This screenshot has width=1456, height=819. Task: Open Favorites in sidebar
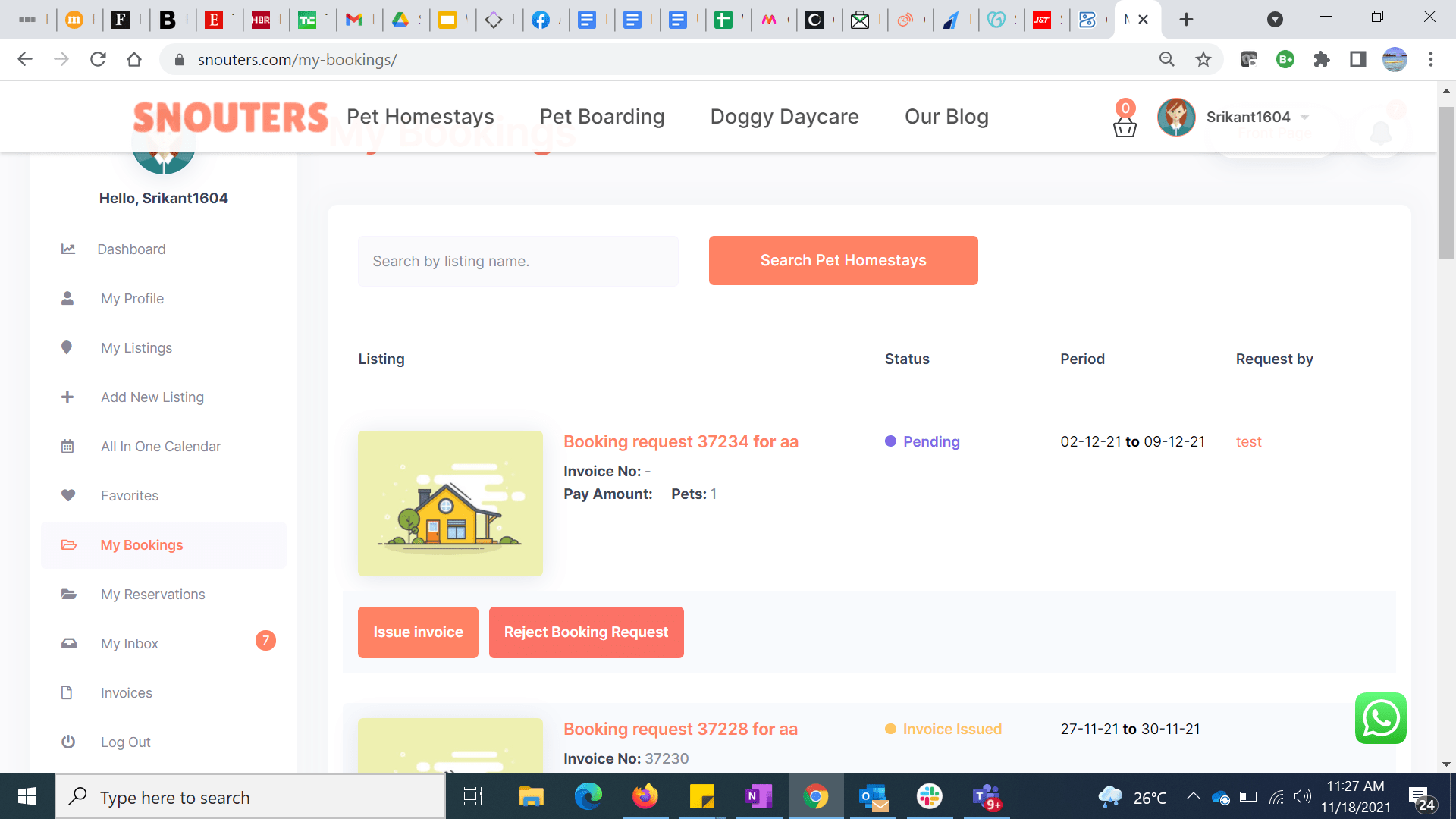click(x=130, y=496)
